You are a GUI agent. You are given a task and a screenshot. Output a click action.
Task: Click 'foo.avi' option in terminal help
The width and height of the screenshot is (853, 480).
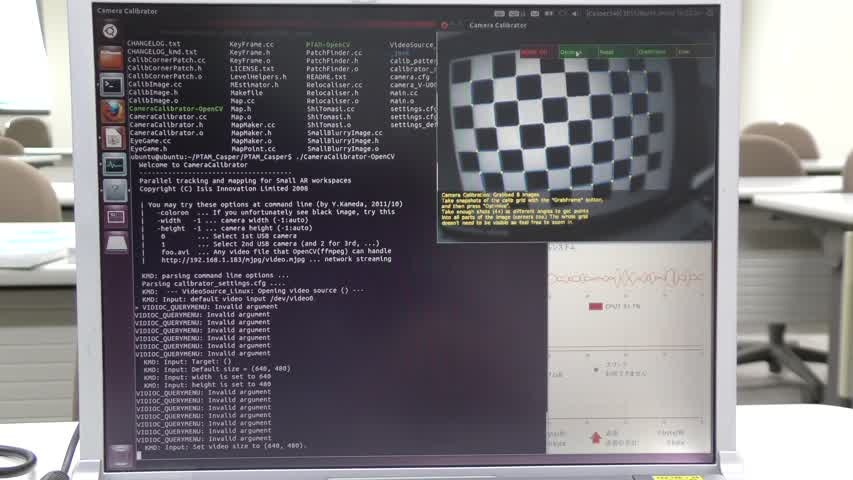[x=175, y=252]
